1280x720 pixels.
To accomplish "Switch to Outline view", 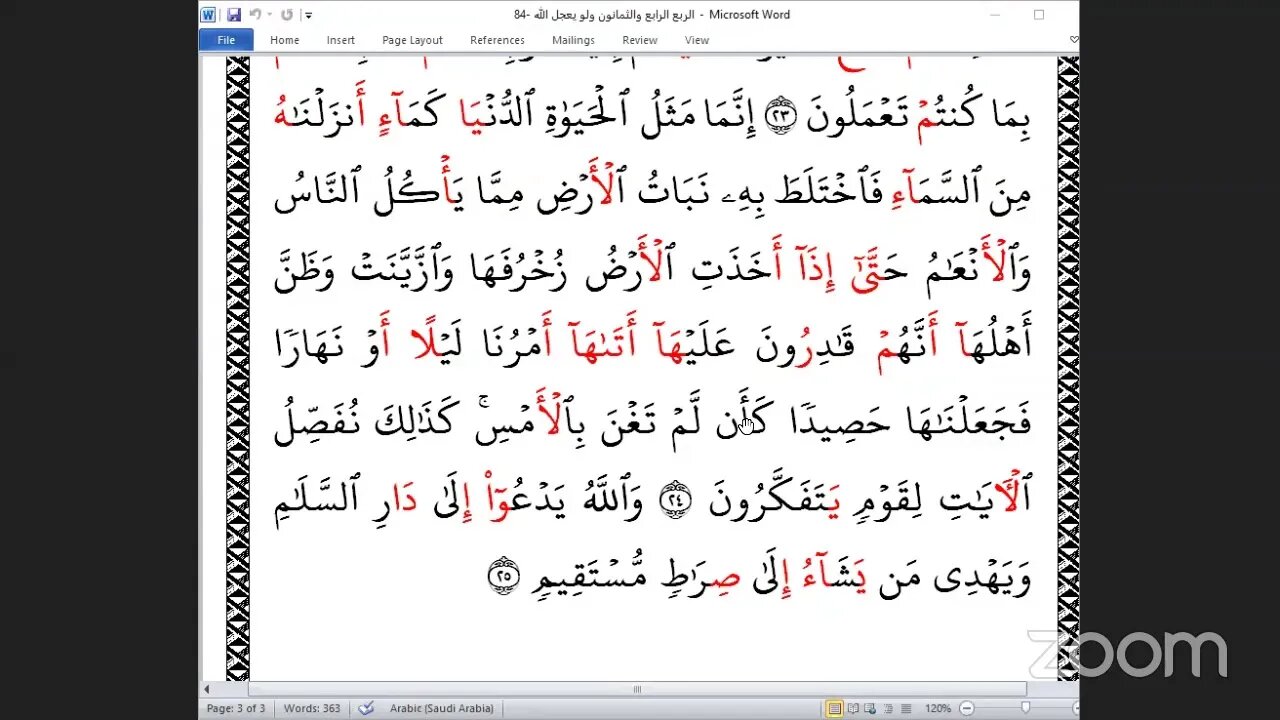I will coord(886,708).
